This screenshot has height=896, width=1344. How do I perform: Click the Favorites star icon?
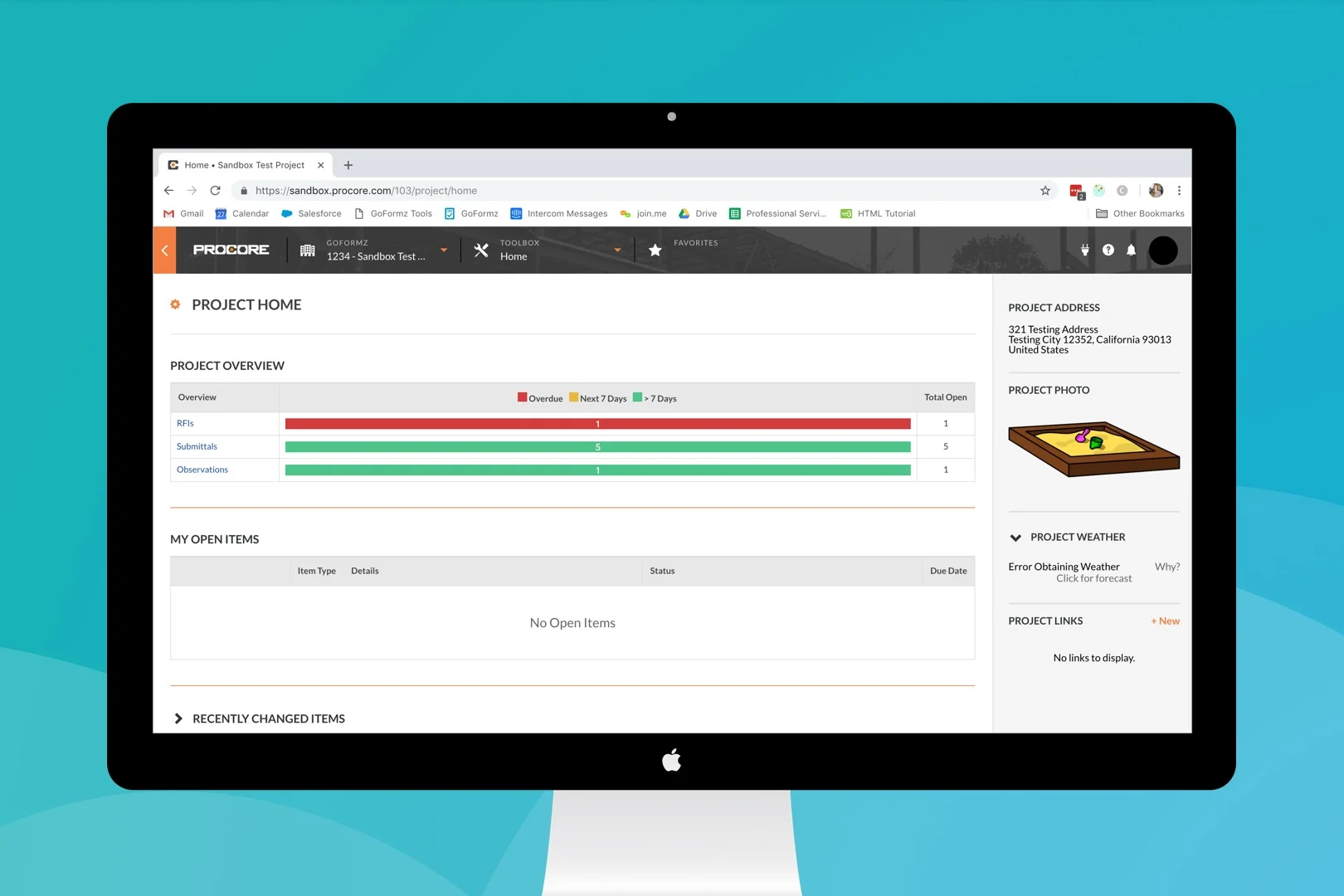(x=655, y=250)
